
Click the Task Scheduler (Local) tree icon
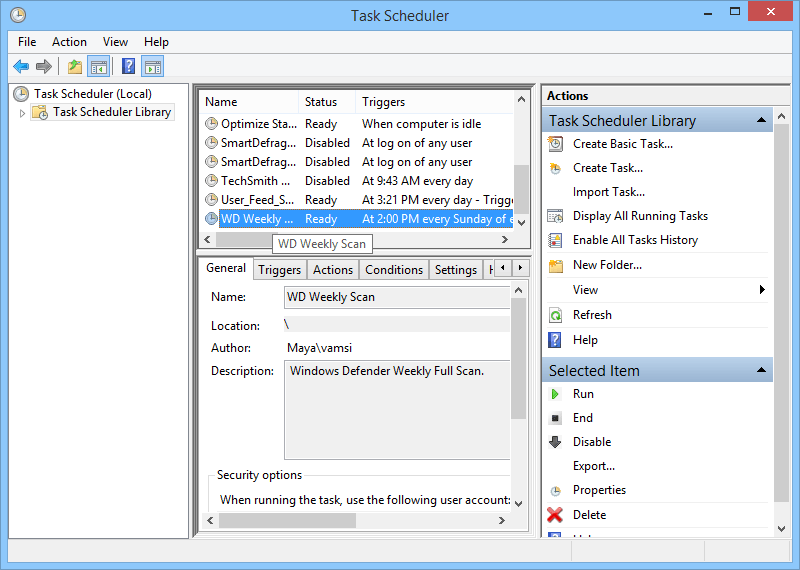click(21, 94)
